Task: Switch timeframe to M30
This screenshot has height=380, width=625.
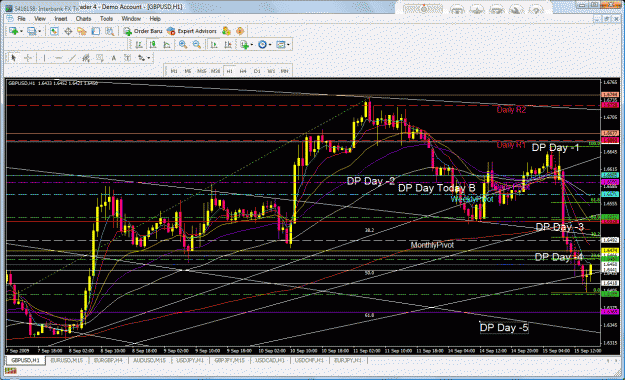Action: pos(215,71)
